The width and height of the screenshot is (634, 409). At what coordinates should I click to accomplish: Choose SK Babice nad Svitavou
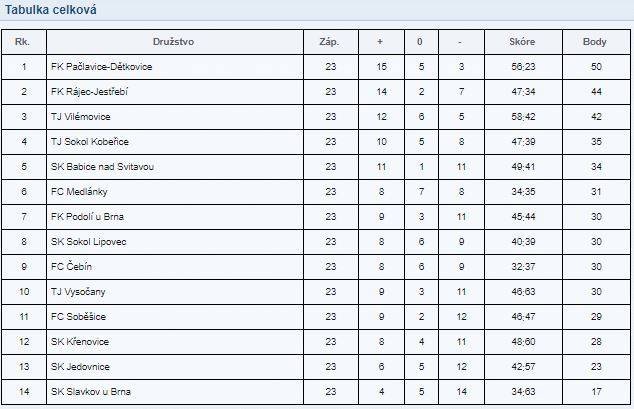pos(102,167)
